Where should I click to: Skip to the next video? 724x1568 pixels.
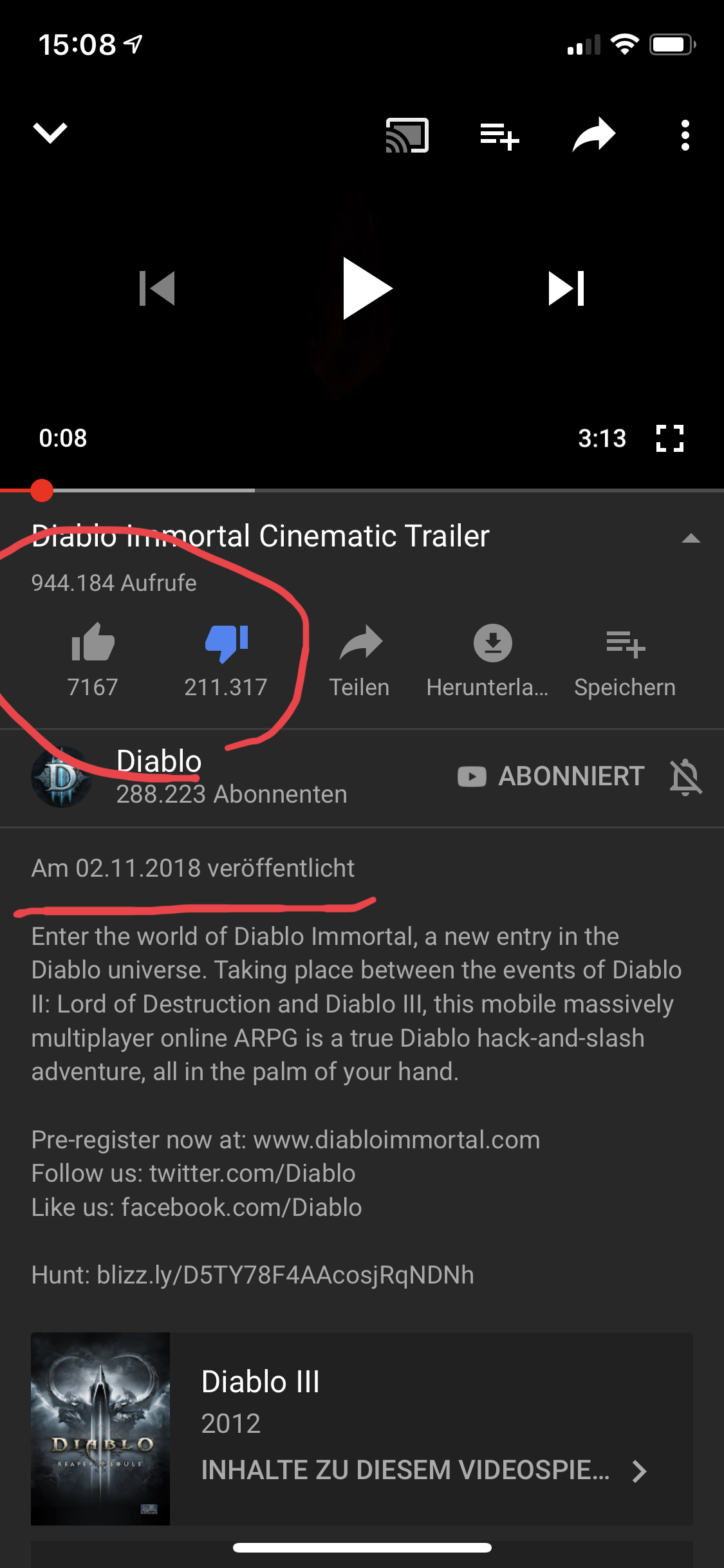point(566,288)
